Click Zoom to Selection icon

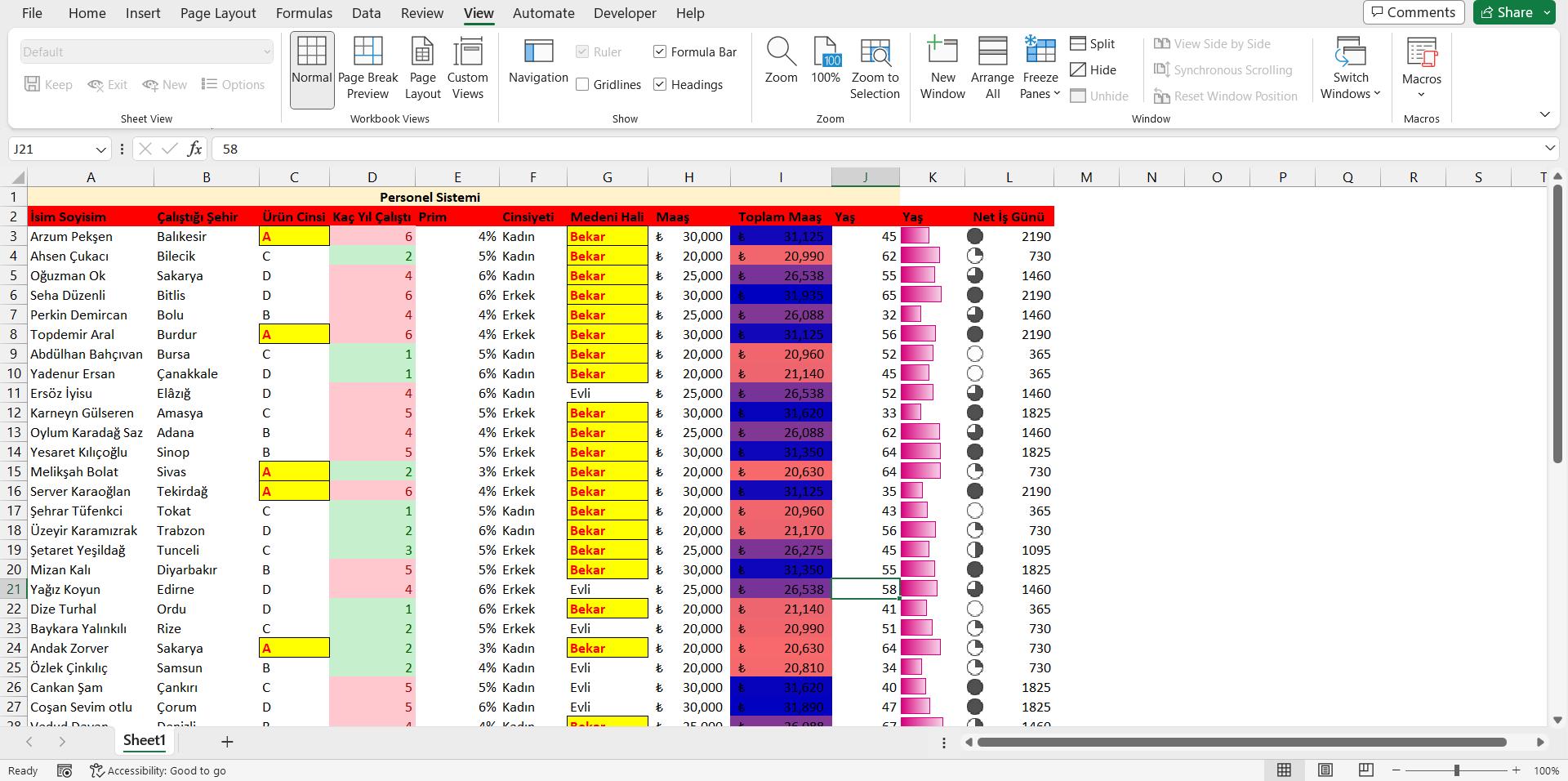[875, 69]
